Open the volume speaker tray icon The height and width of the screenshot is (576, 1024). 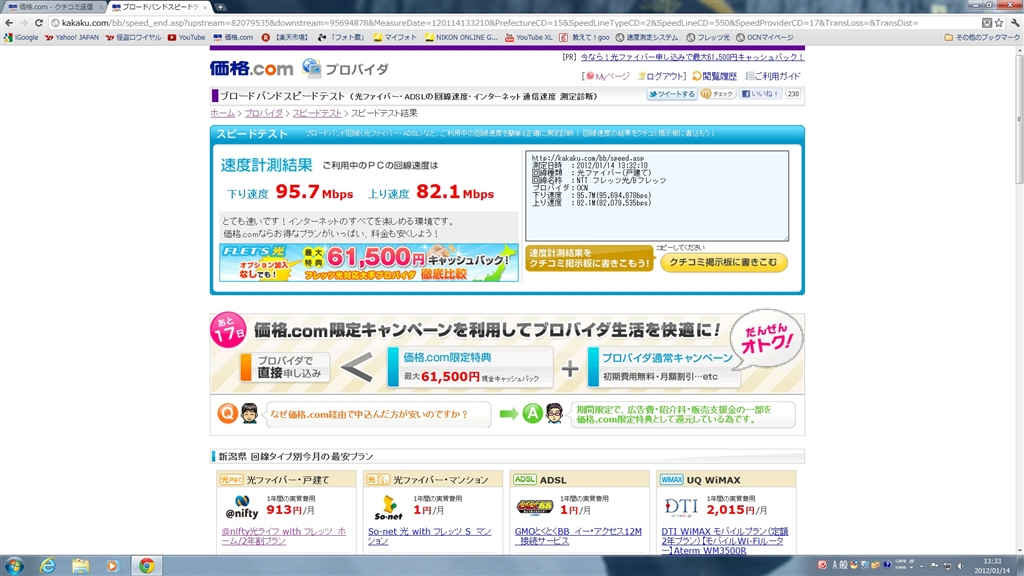(960, 566)
